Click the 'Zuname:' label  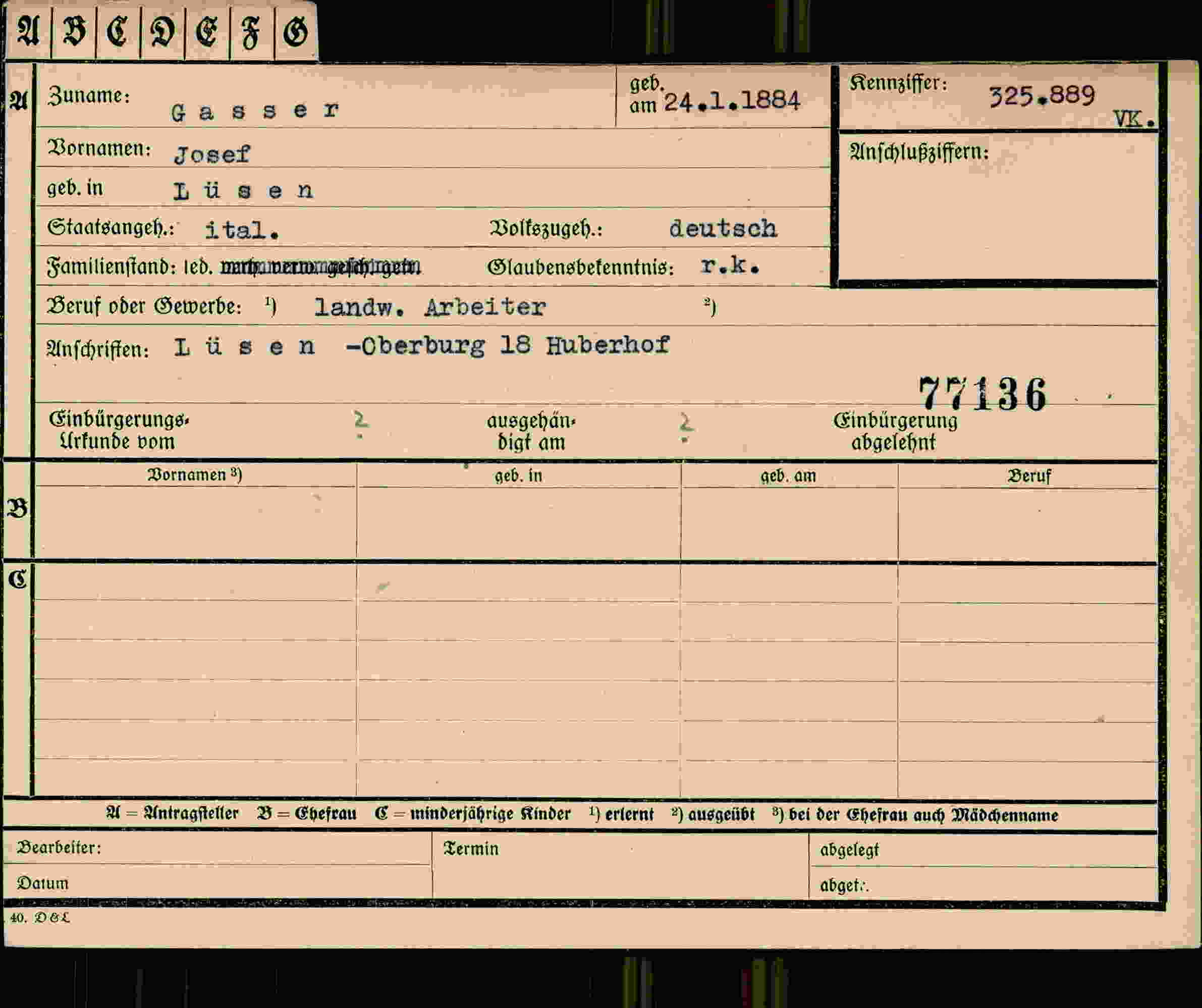point(89,95)
